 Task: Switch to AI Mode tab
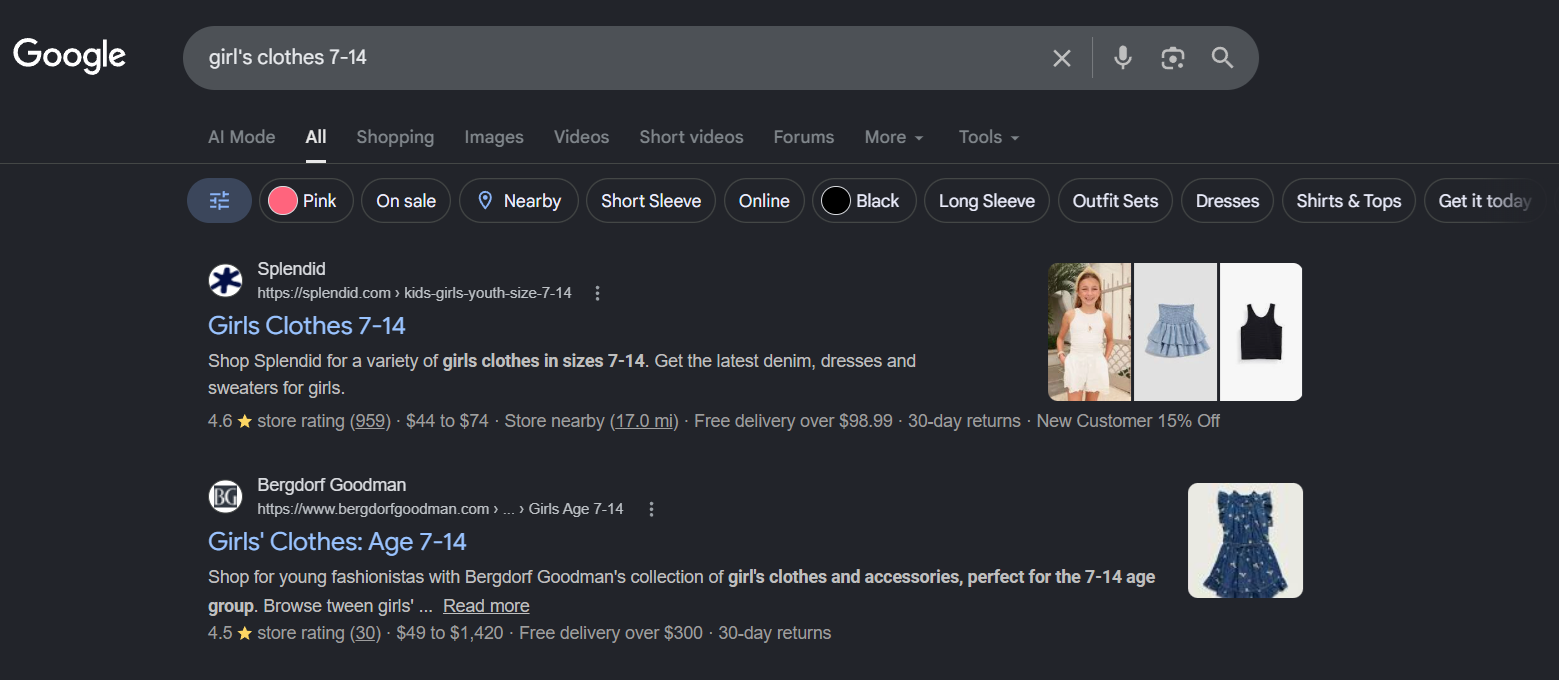point(241,137)
